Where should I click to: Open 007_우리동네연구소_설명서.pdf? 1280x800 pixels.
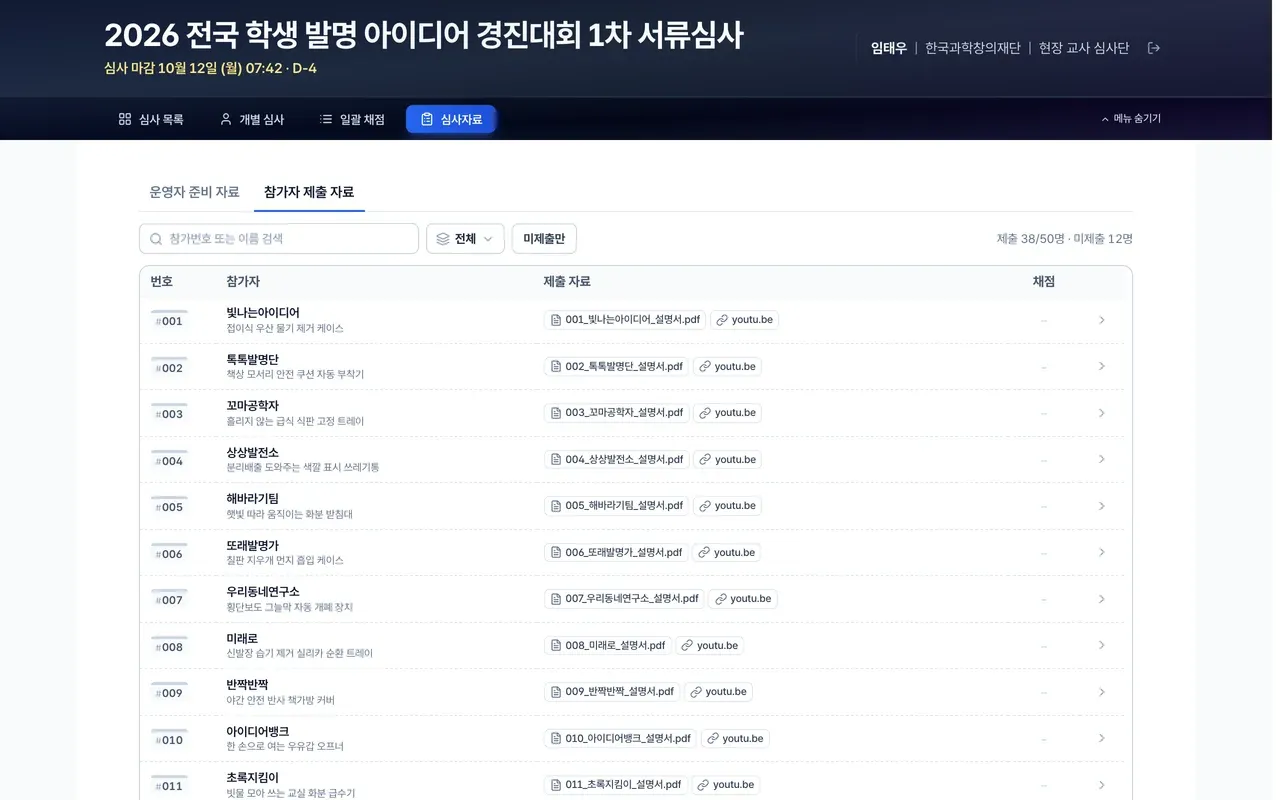point(624,599)
